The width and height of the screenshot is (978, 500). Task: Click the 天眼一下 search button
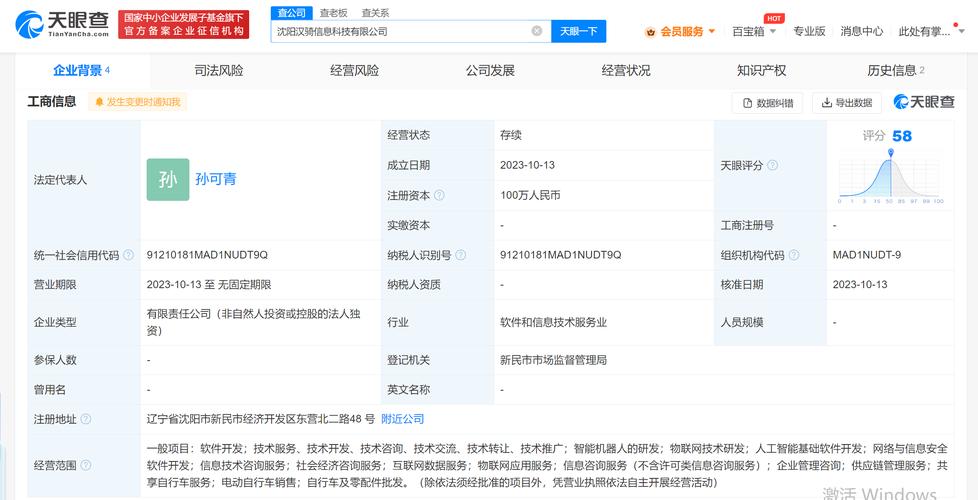pos(578,31)
